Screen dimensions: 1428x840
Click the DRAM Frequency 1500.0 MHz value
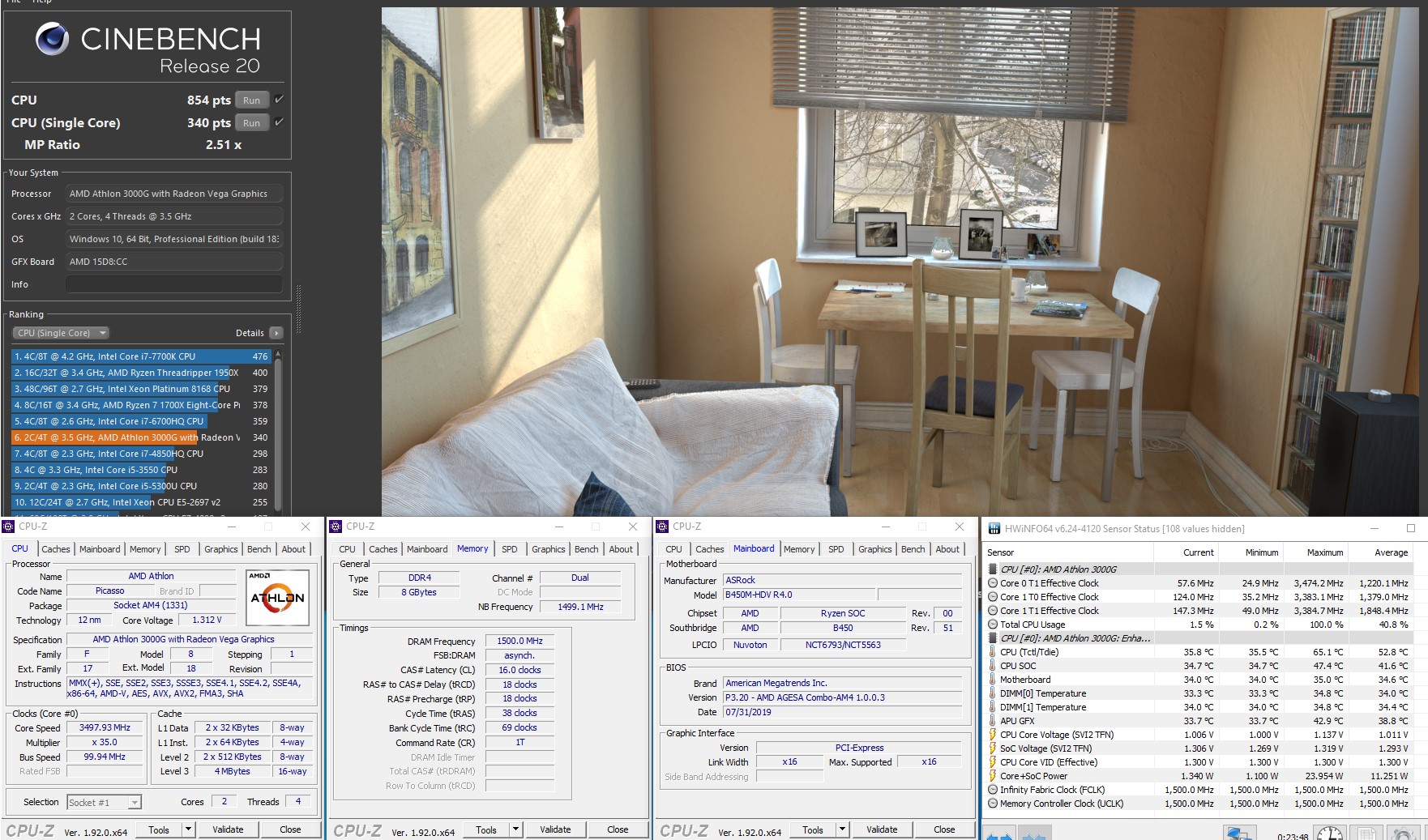tap(519, 641)
